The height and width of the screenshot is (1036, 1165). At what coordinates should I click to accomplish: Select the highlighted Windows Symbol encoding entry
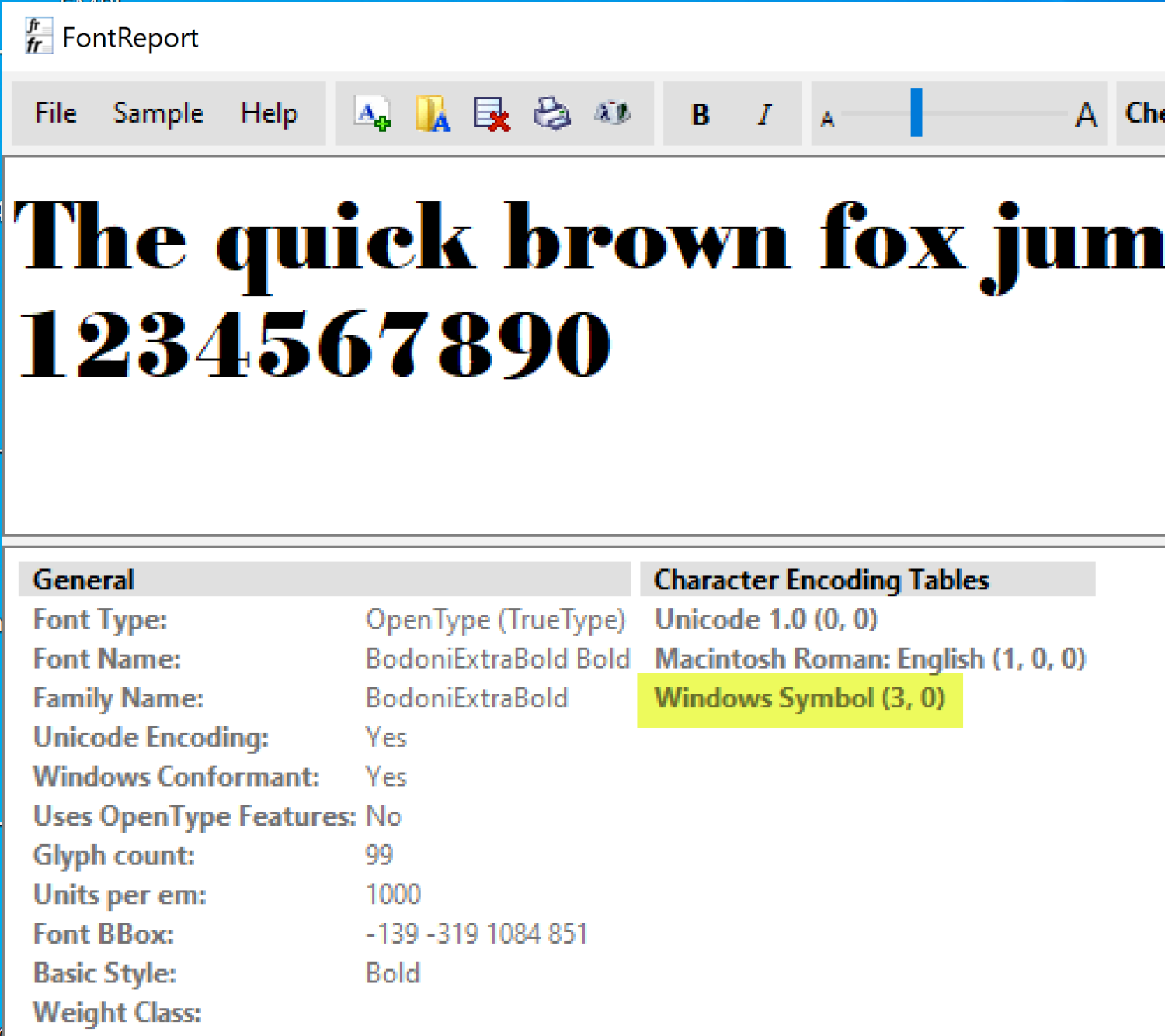pos(799,697)
